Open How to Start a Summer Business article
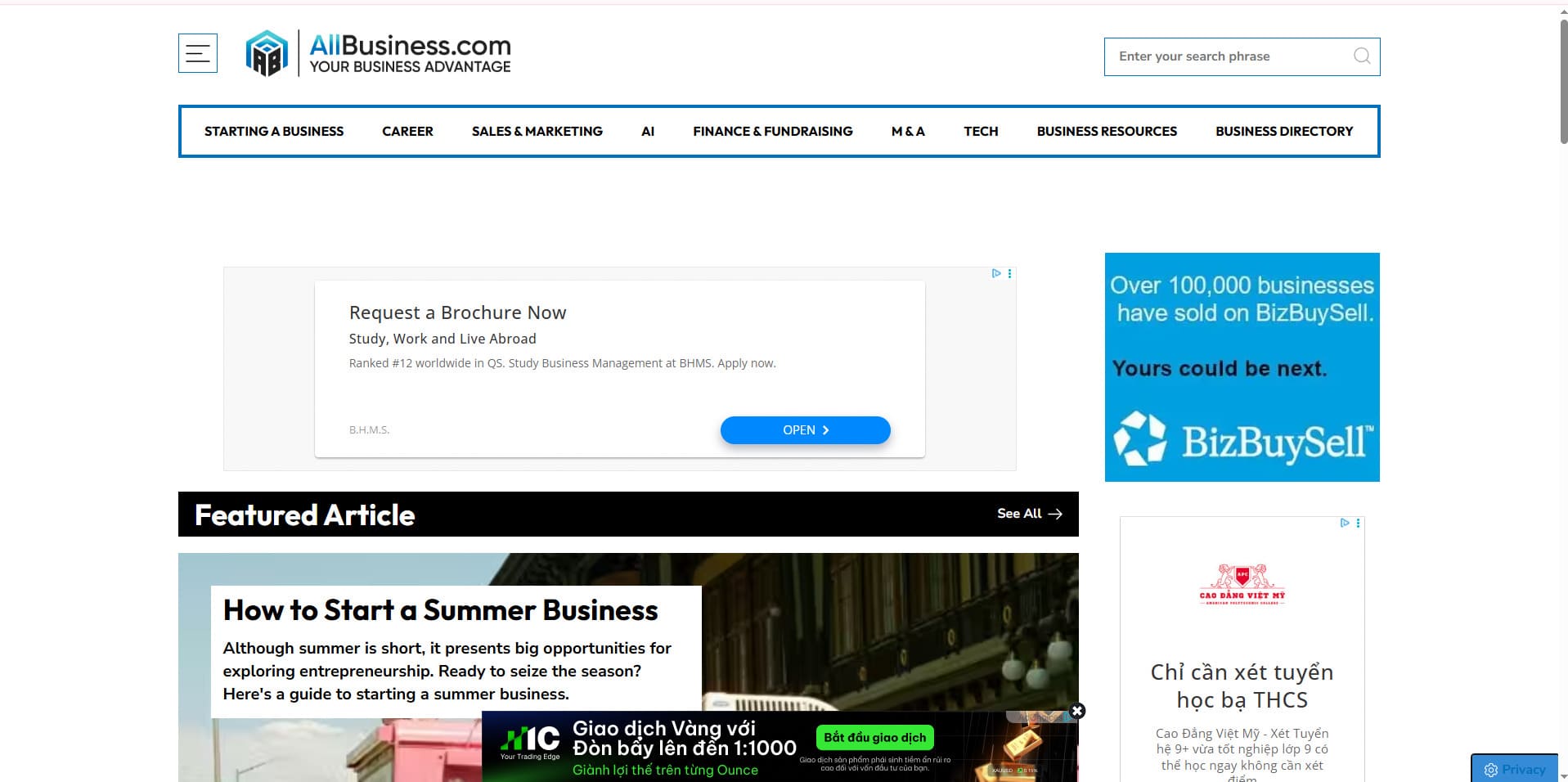Image resolution: width=1568 pixels, height=782 pixels. click(441, 610)
